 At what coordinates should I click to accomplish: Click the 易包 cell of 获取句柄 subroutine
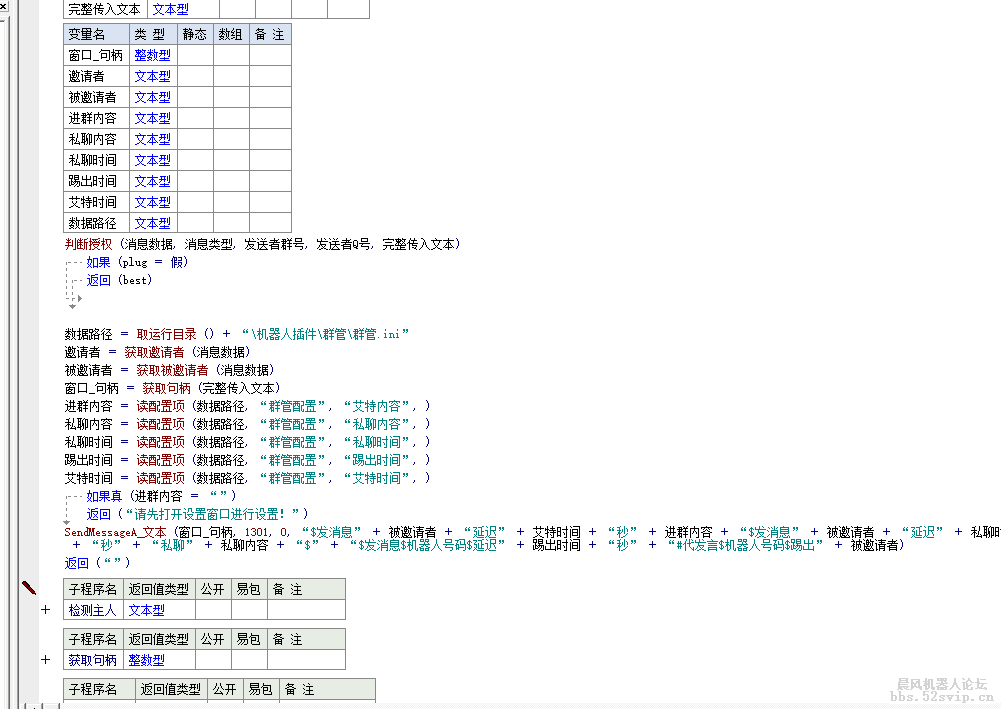[249, 660]
